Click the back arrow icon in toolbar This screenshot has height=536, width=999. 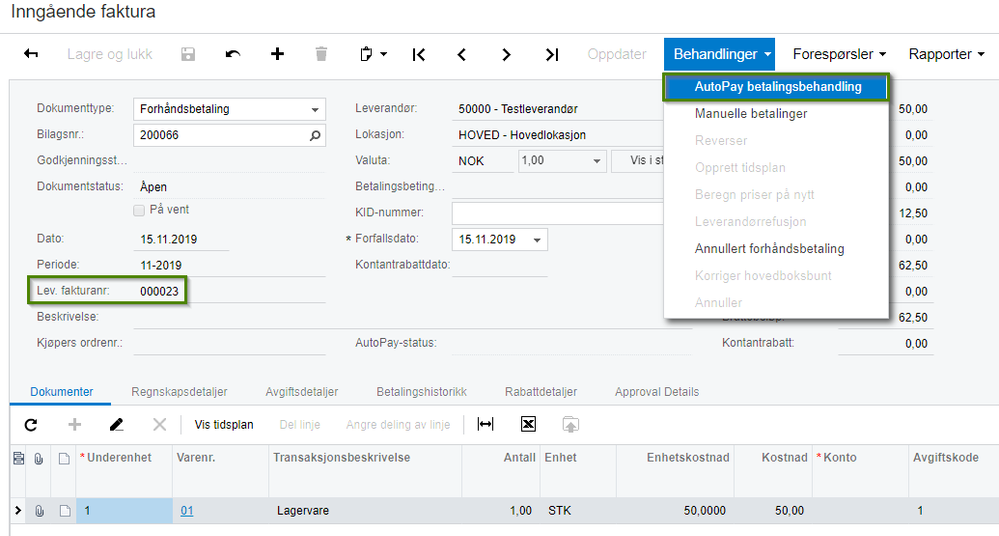click(31, 54)
